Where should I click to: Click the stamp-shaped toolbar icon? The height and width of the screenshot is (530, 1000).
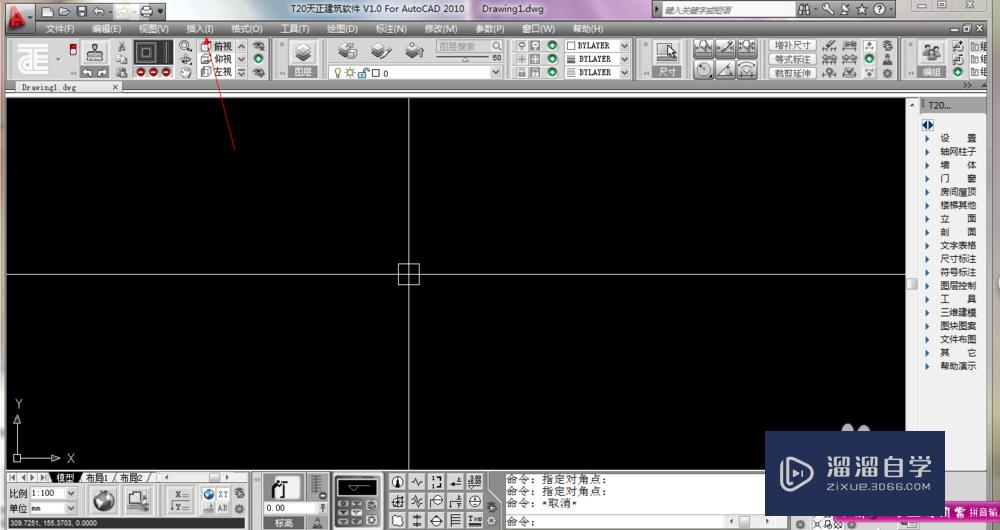[95, 52]
